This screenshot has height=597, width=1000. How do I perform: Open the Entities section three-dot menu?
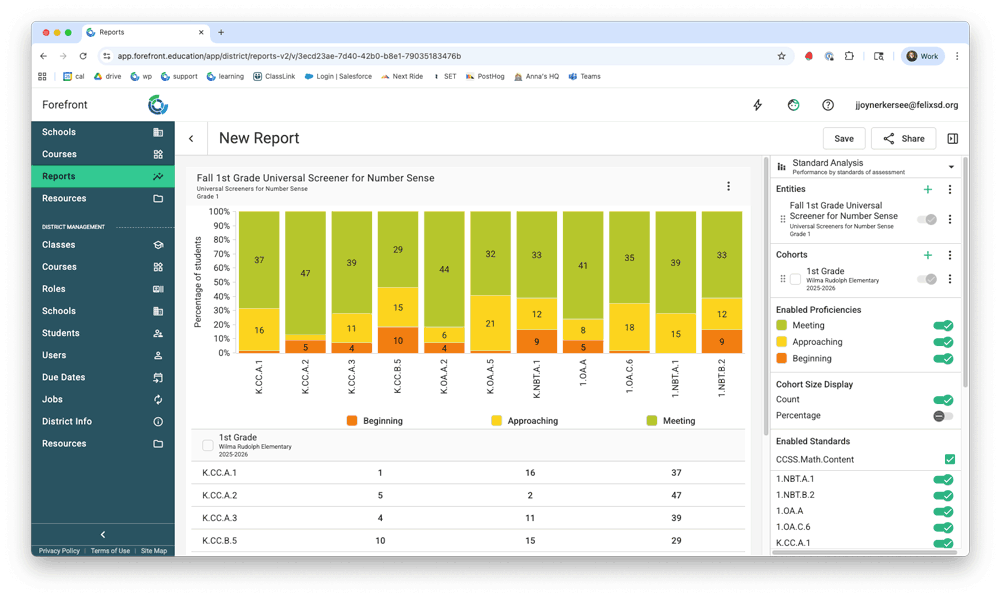[950, 189]
